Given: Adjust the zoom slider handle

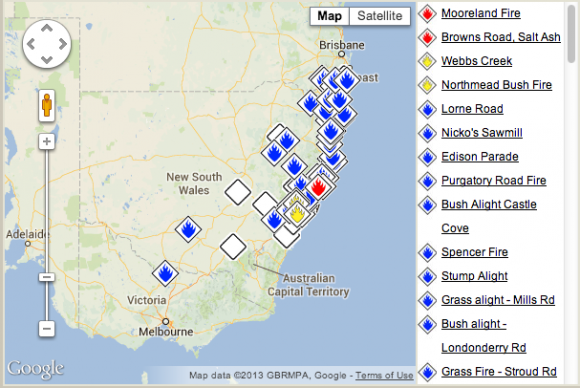Looking at the screenshot, I should [x=47, y=277].
